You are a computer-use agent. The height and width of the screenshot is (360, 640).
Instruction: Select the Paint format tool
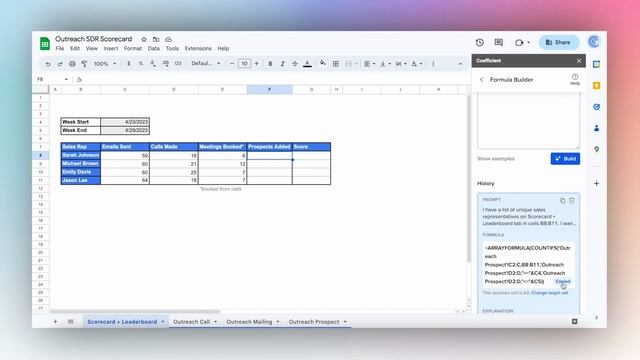(x=84, y=64)
